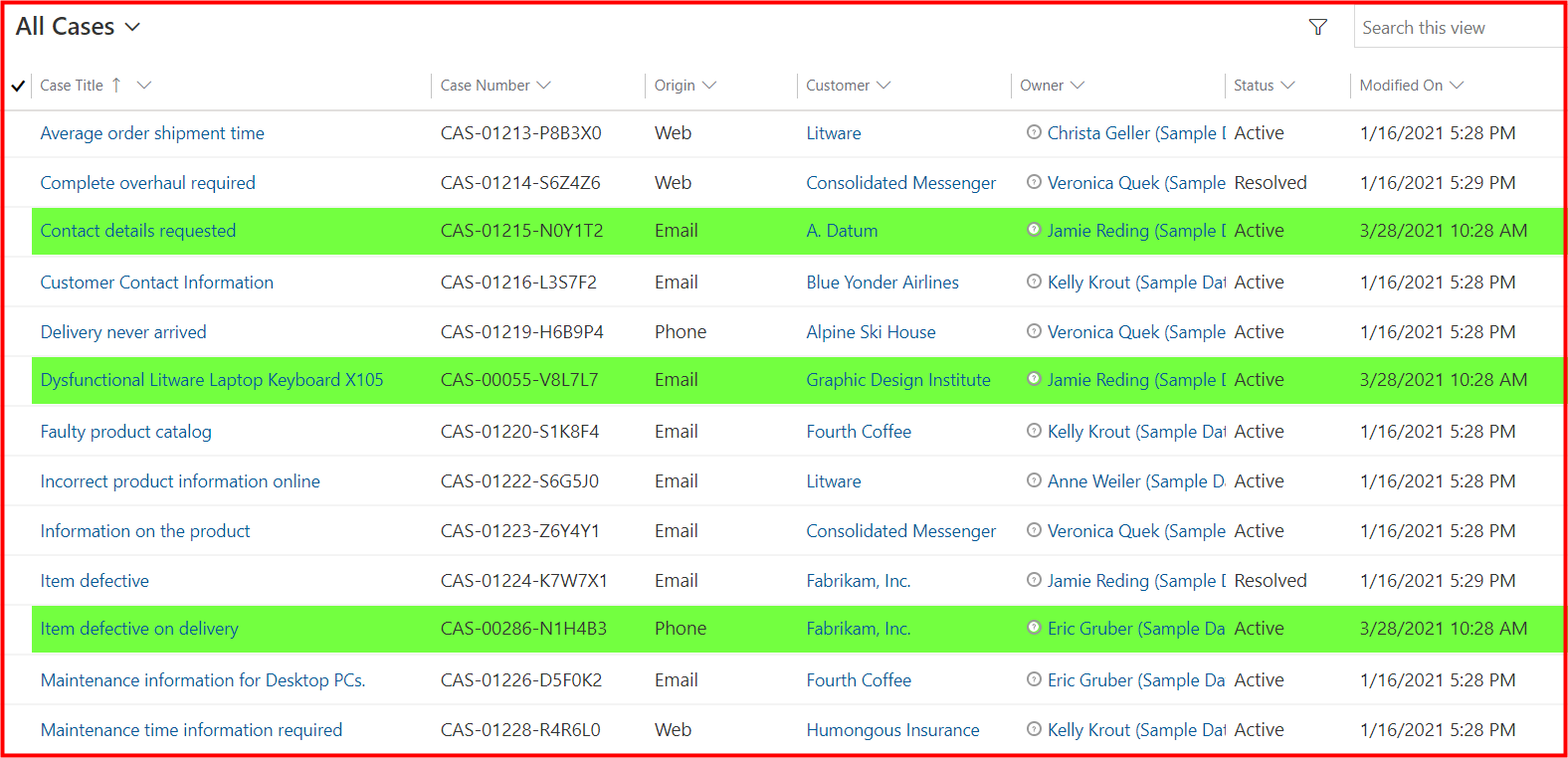
Task: Click owner icon in Item defective row
Action: pos(1034,579)
